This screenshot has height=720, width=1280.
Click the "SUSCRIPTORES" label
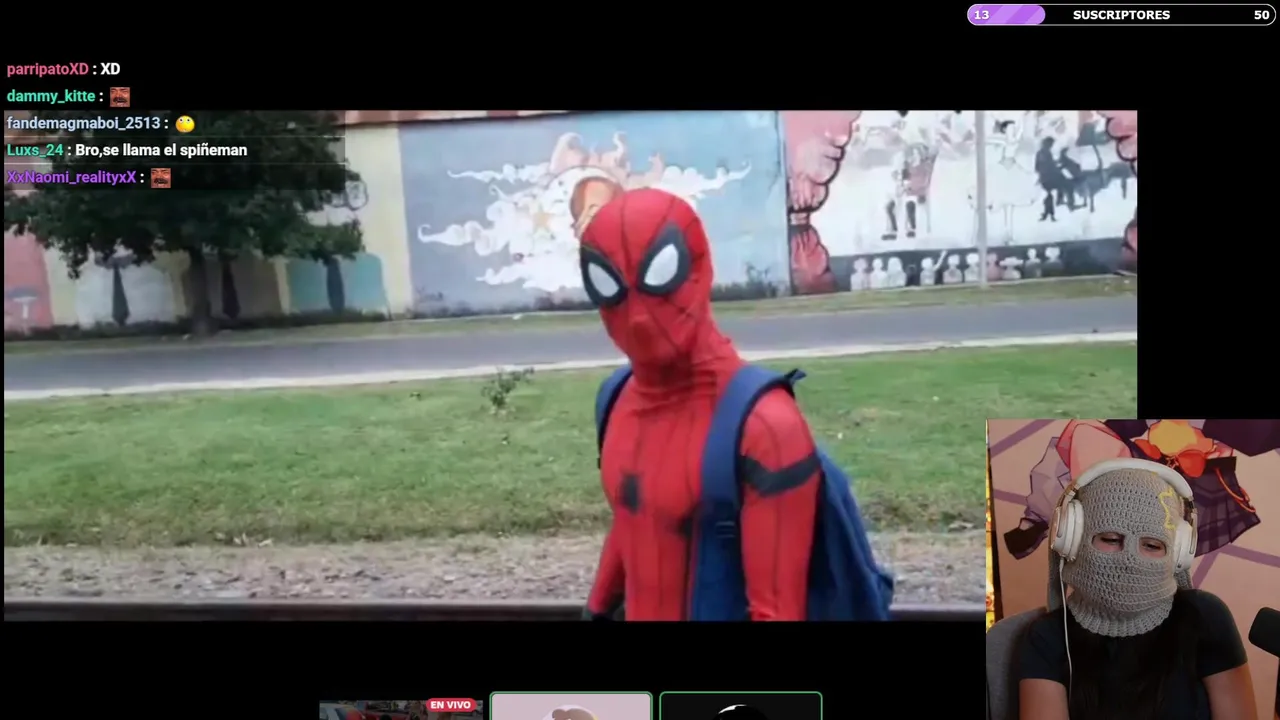tap(1121, 15)
